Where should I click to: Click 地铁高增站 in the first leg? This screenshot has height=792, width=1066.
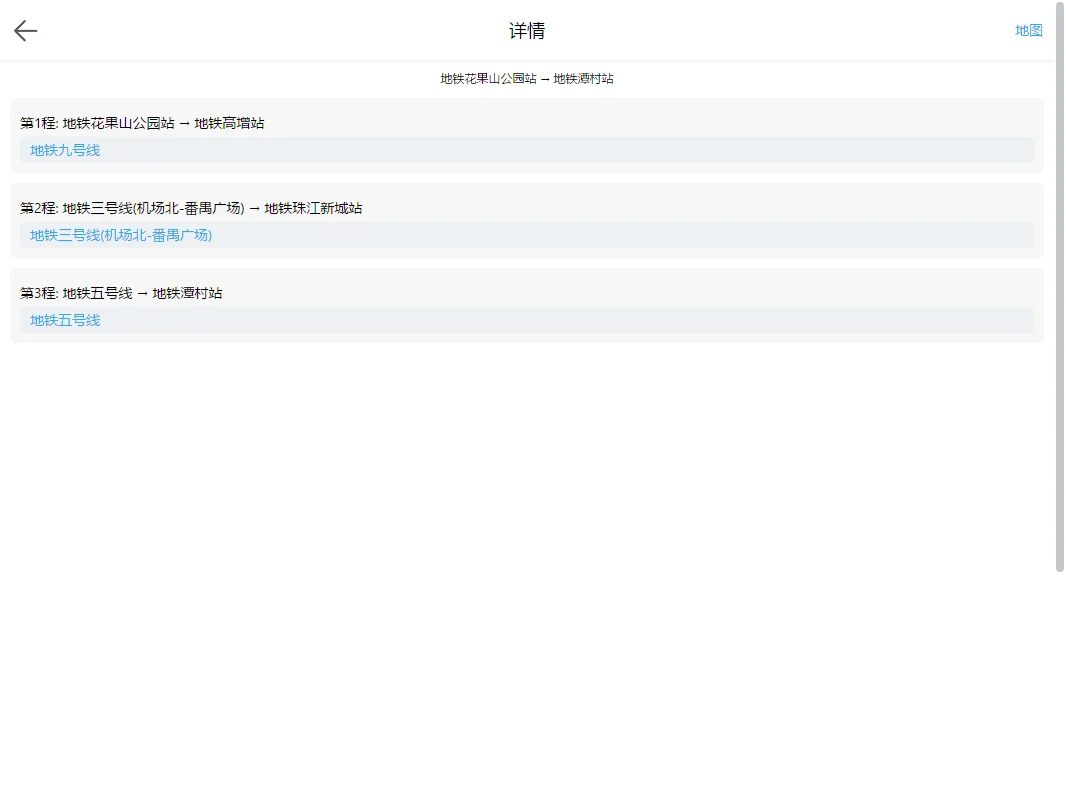(x=229, y=123)
